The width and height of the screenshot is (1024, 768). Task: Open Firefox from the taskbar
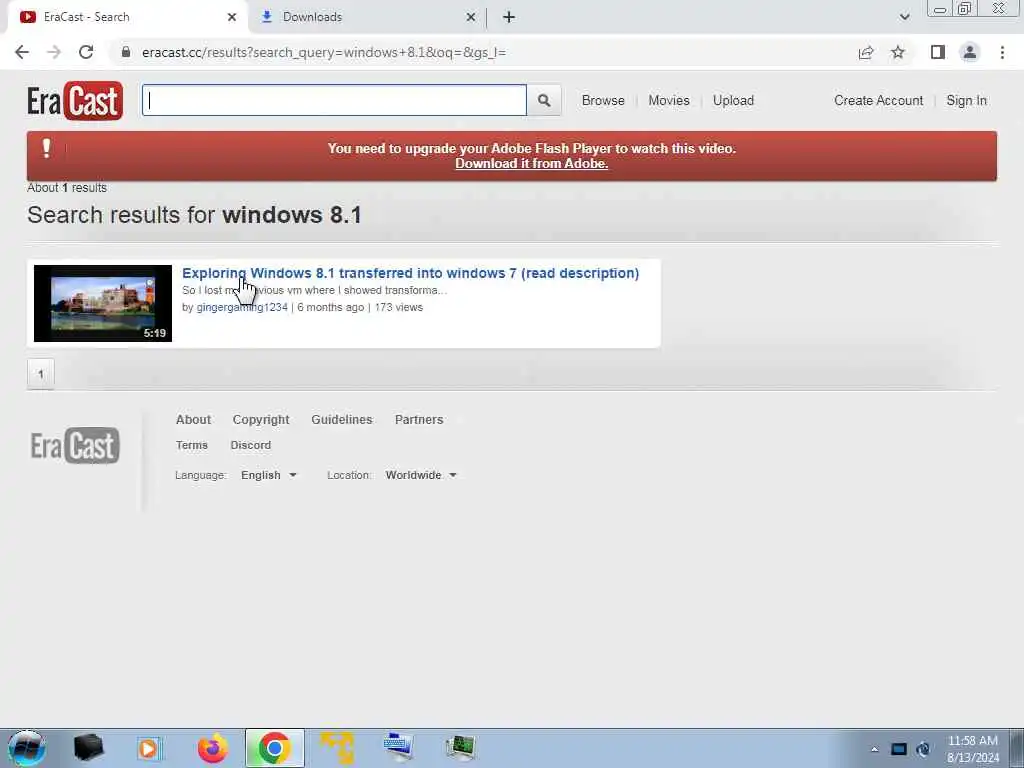pyautogui.click(x=213, y=748)
